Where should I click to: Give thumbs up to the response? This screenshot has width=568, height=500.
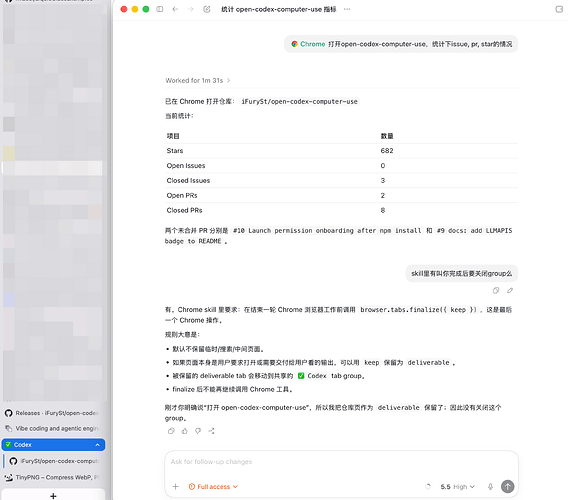point(185,431)
